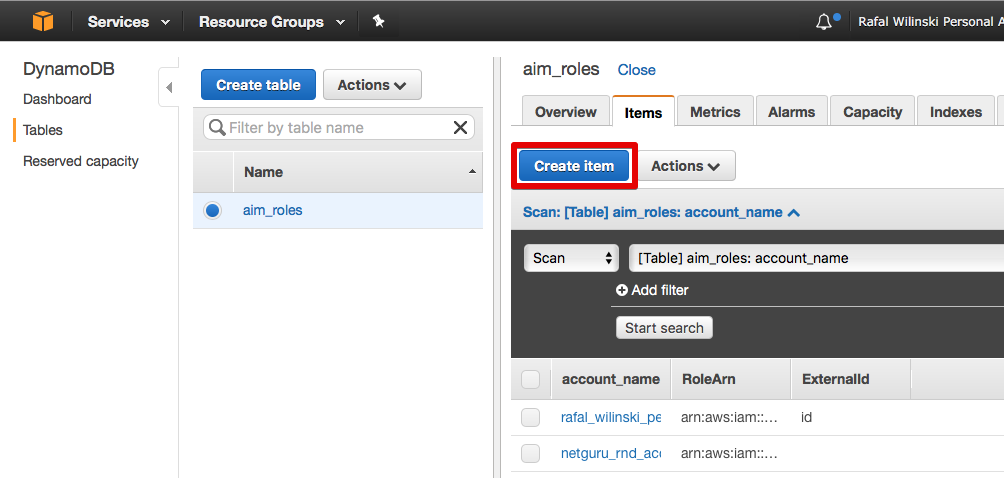
Task: Click the pin shortcuts icon in top bar
Action: 378,22
